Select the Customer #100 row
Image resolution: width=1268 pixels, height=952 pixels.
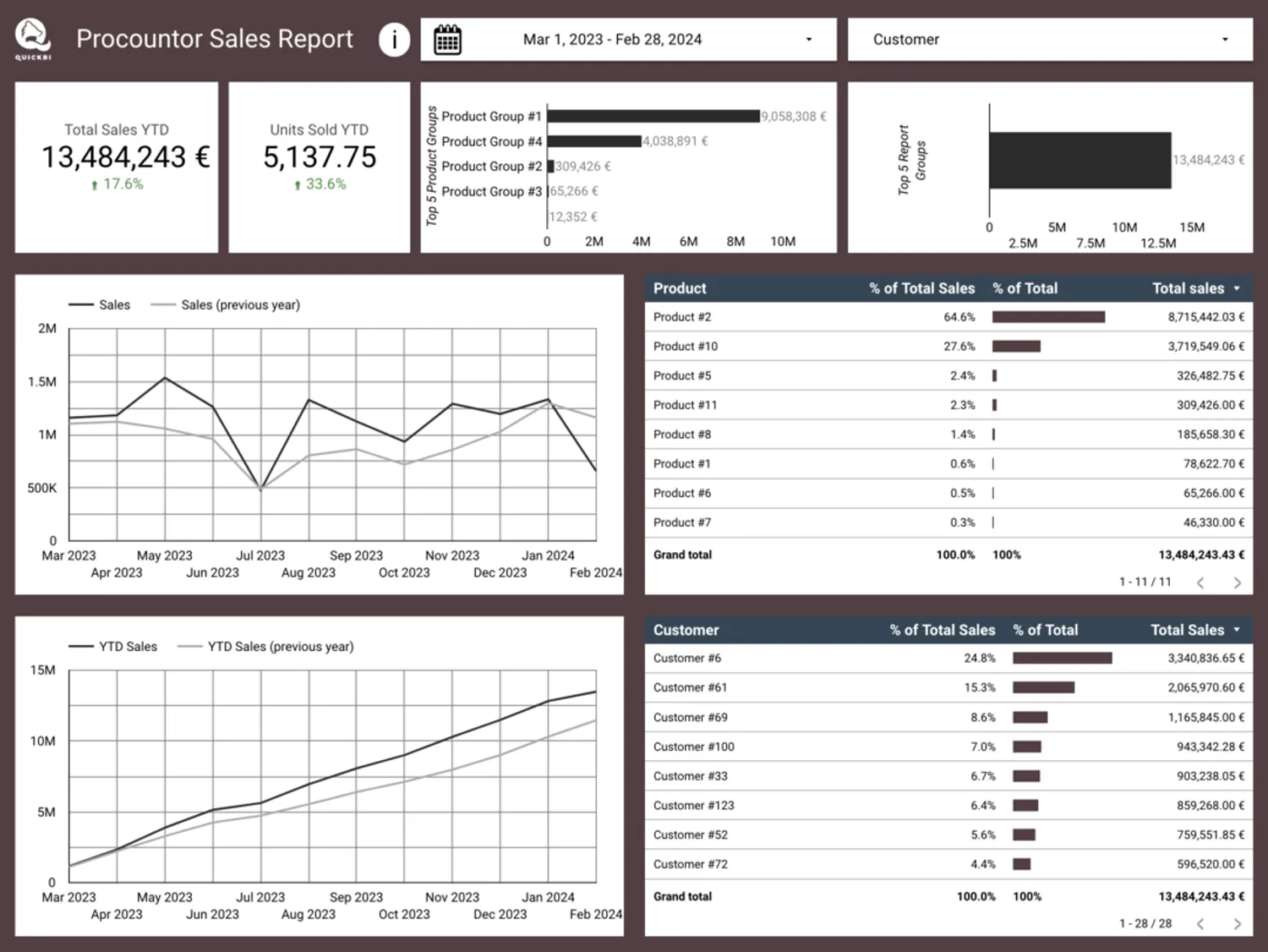[948, 747]
